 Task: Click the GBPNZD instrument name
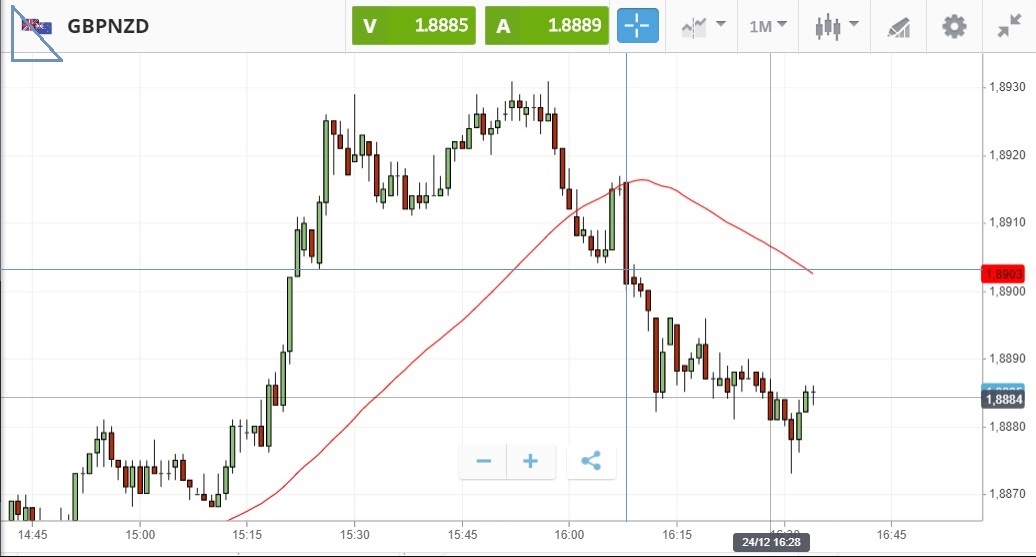coord(108,26)
